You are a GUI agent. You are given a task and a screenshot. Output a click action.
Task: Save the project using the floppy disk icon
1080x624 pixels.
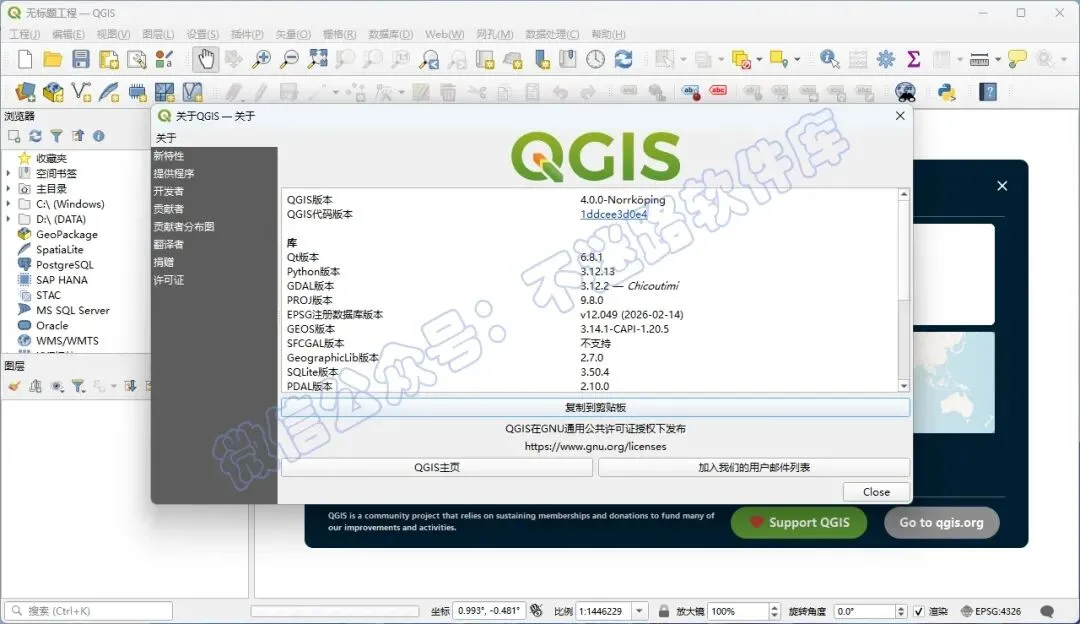[x=81, y=60]
